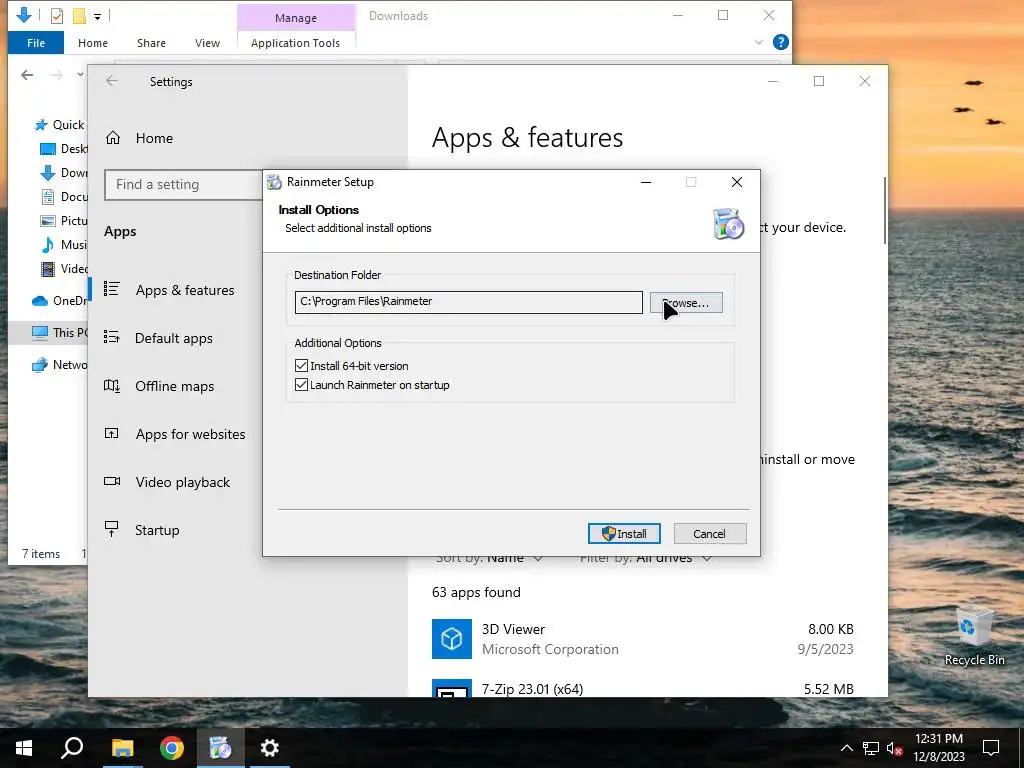The image size is (1024, 768).
Task: Click the 3D Viewer app icon
Action: 451,639
